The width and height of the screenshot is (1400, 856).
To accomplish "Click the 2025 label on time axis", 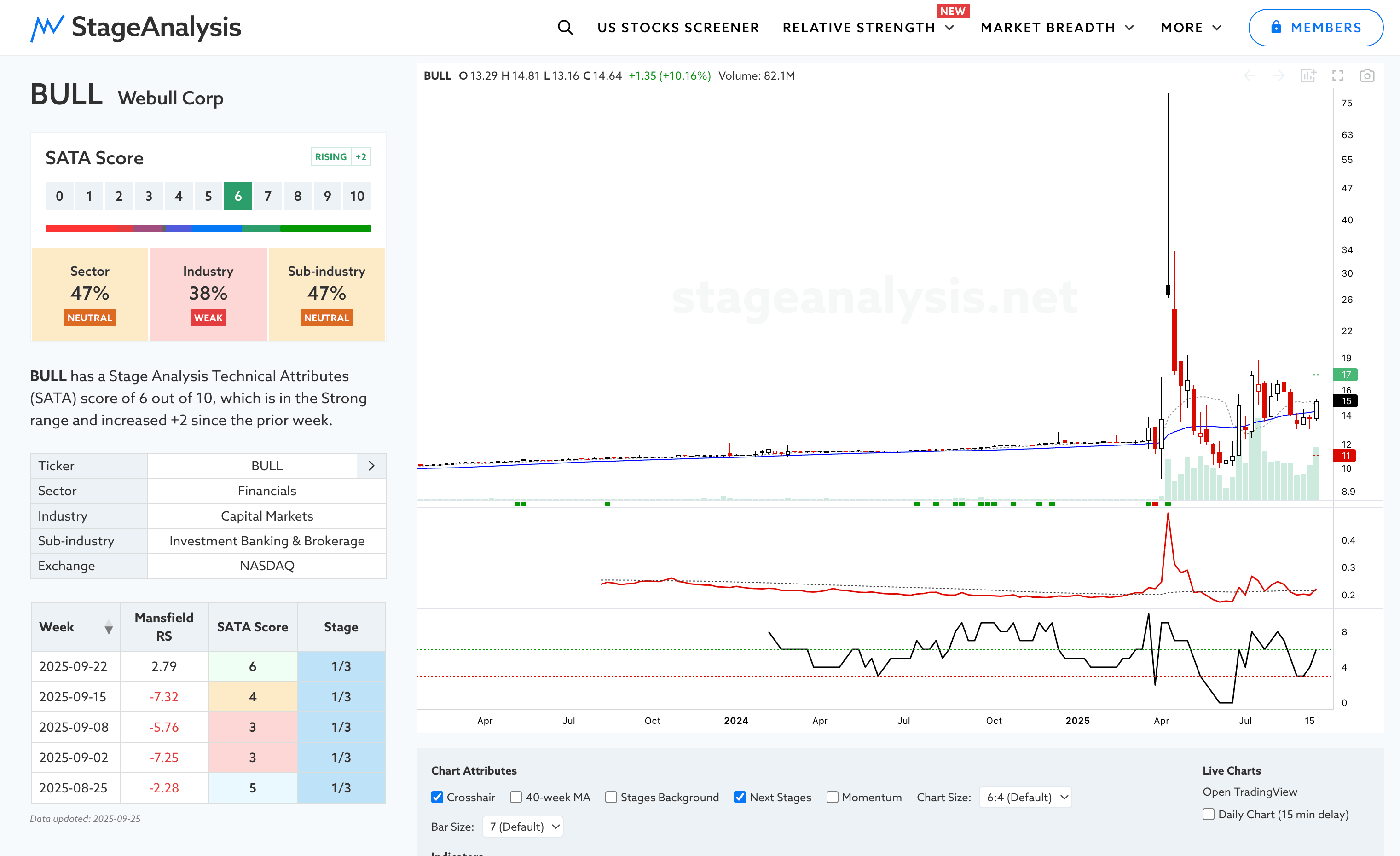I will (1077, 721).
